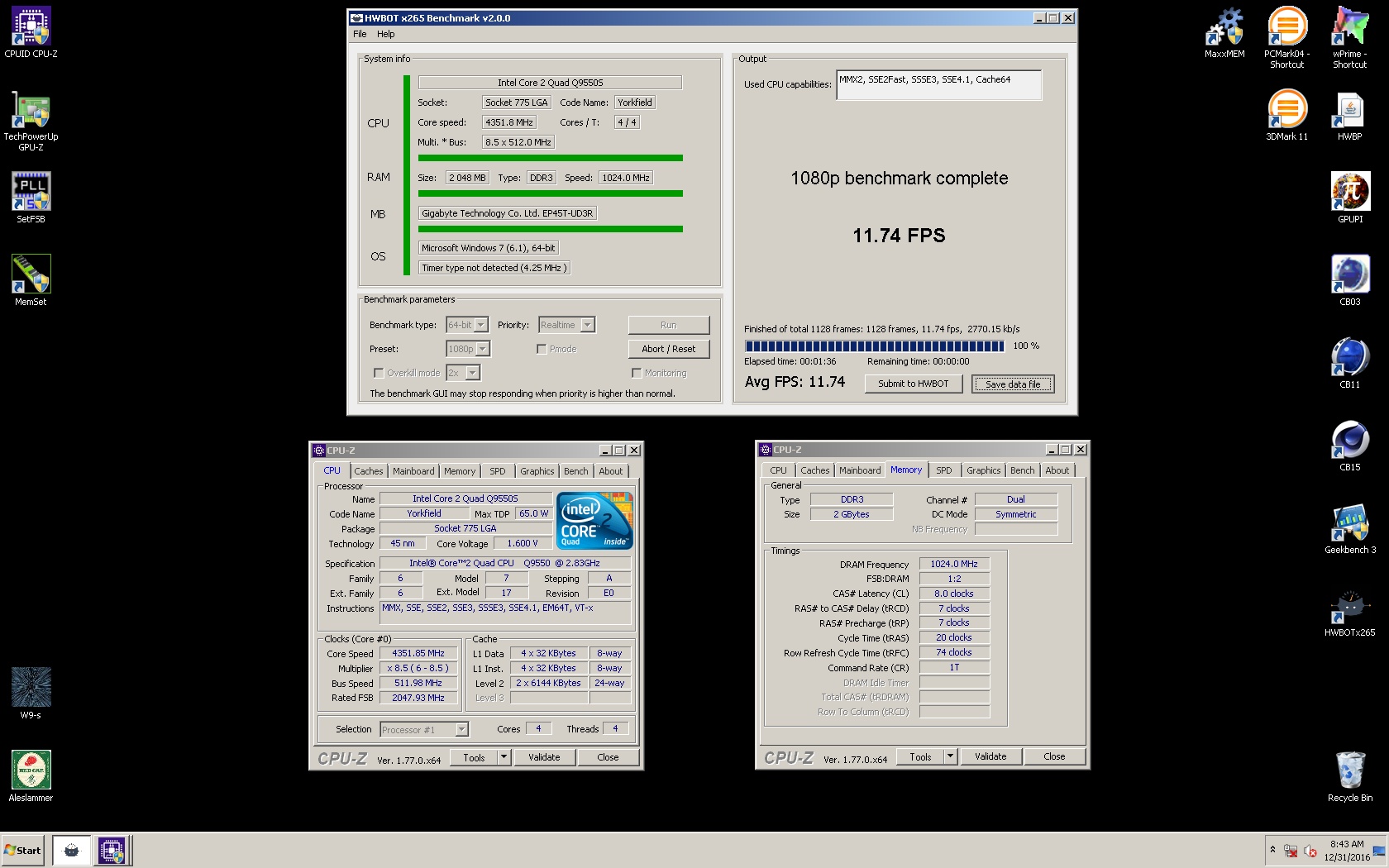
Task: Click the volume tray icon
Action: [1310, 851]
